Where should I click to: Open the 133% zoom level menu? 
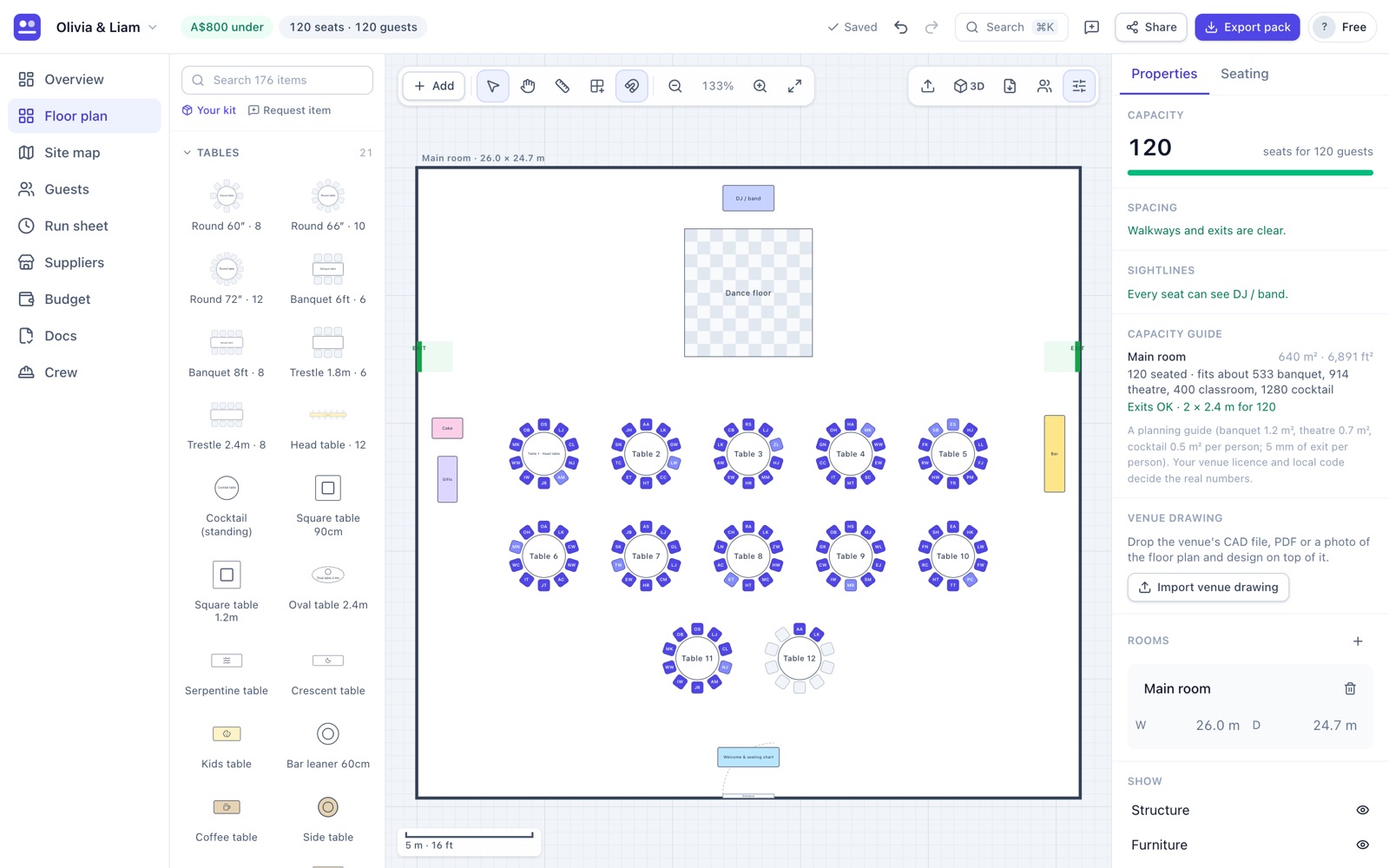coord(718,86)
